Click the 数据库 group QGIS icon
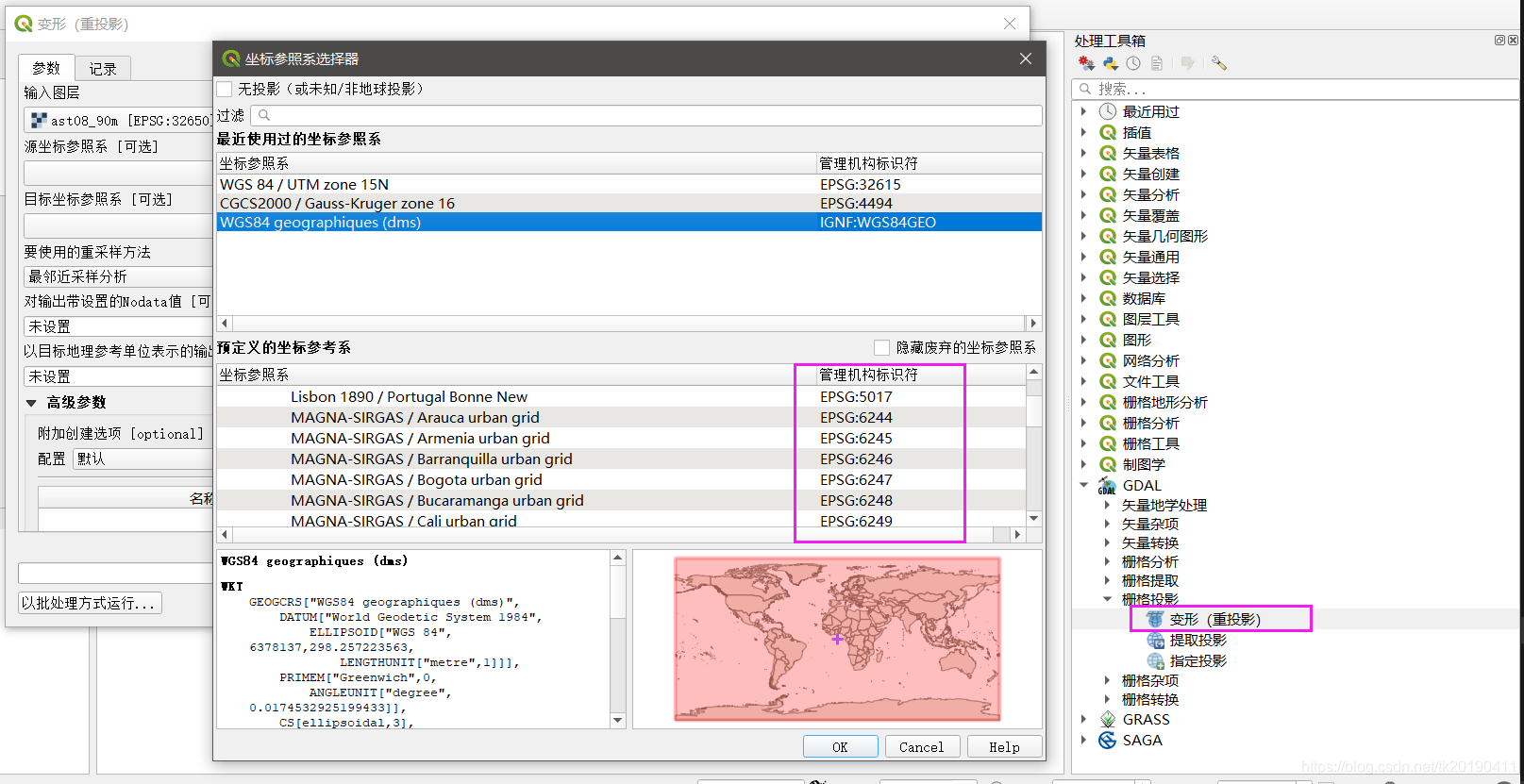 (1108, 298)
